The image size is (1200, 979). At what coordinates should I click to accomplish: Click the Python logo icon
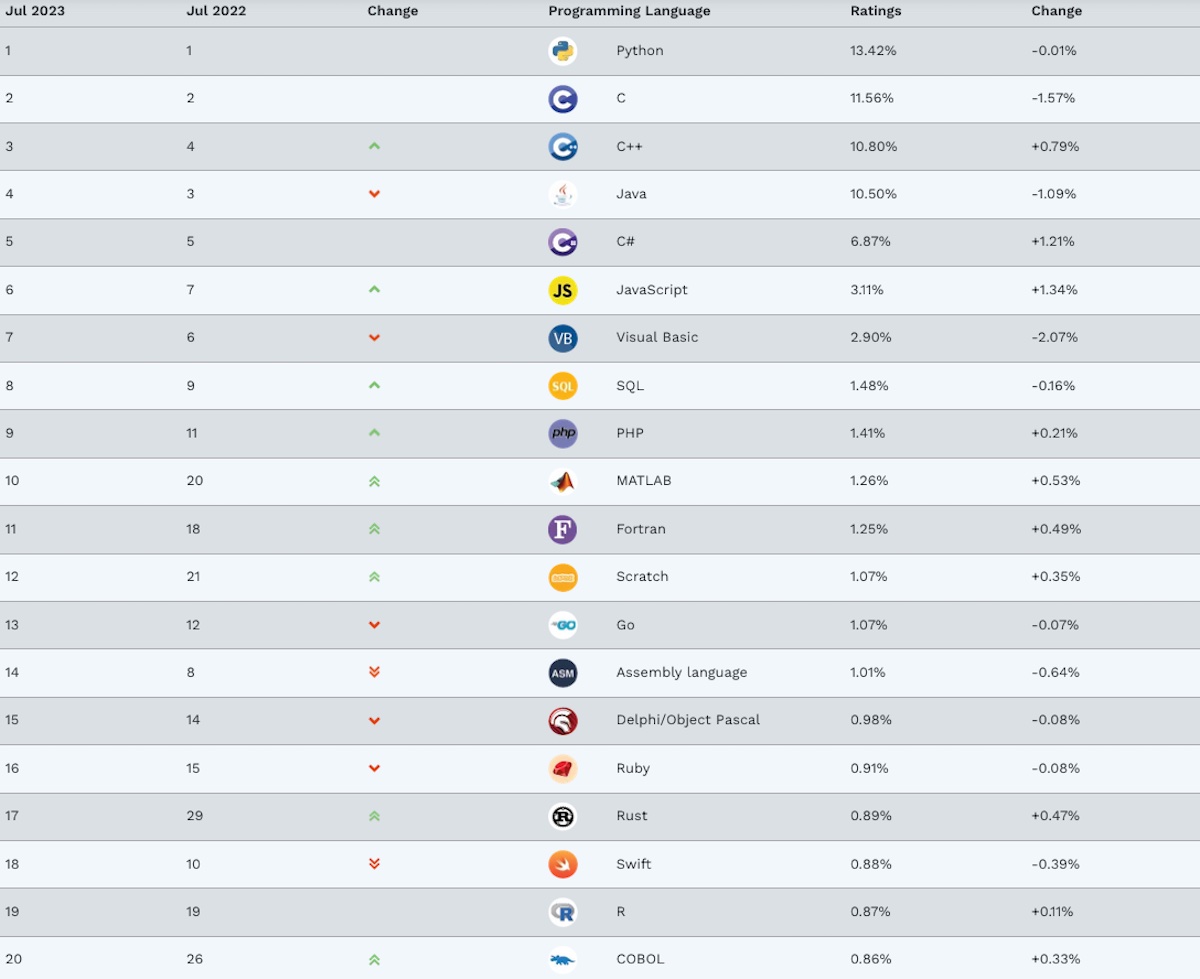[x=563, y=51]
